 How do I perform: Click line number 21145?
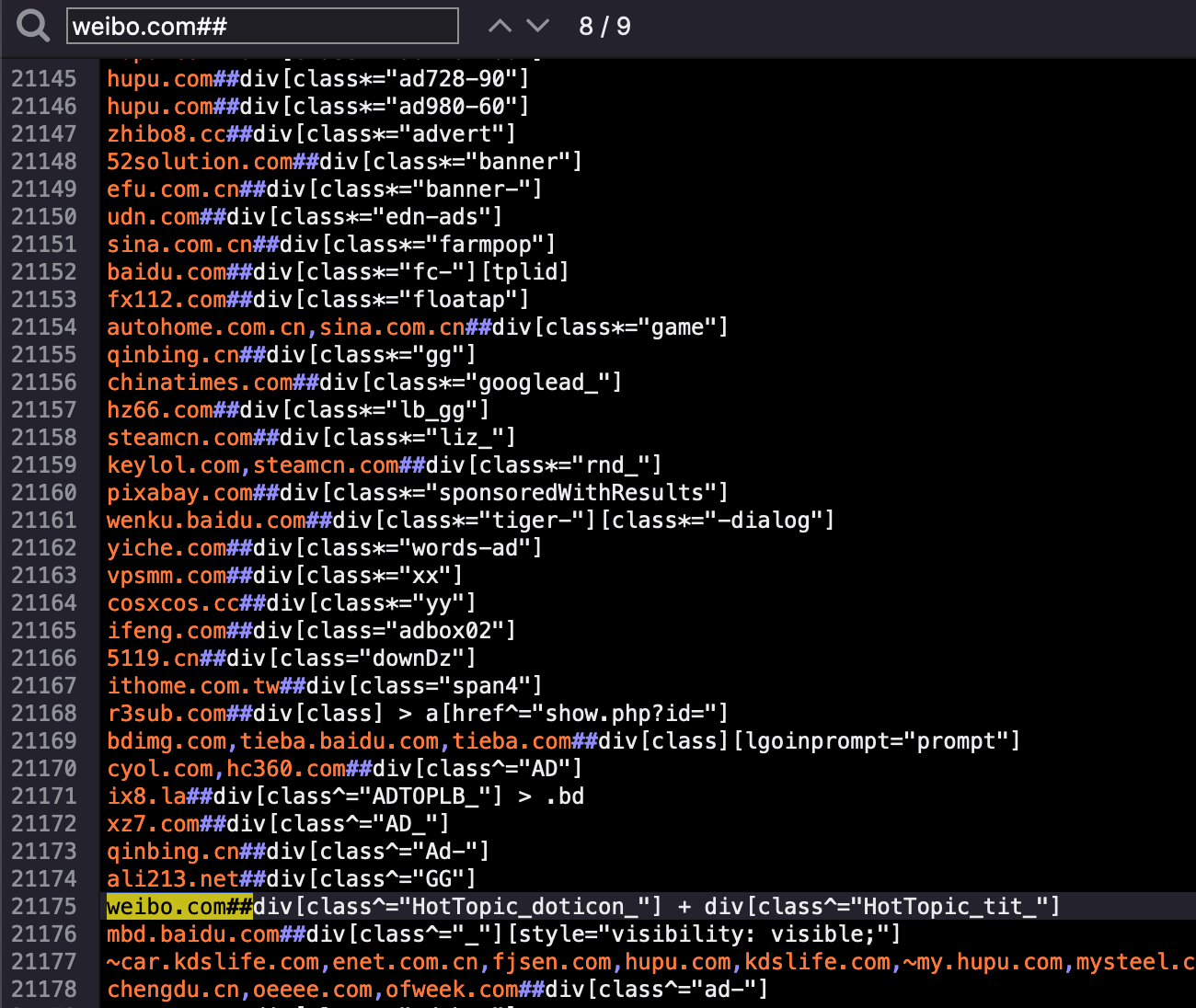click(44, 78)
